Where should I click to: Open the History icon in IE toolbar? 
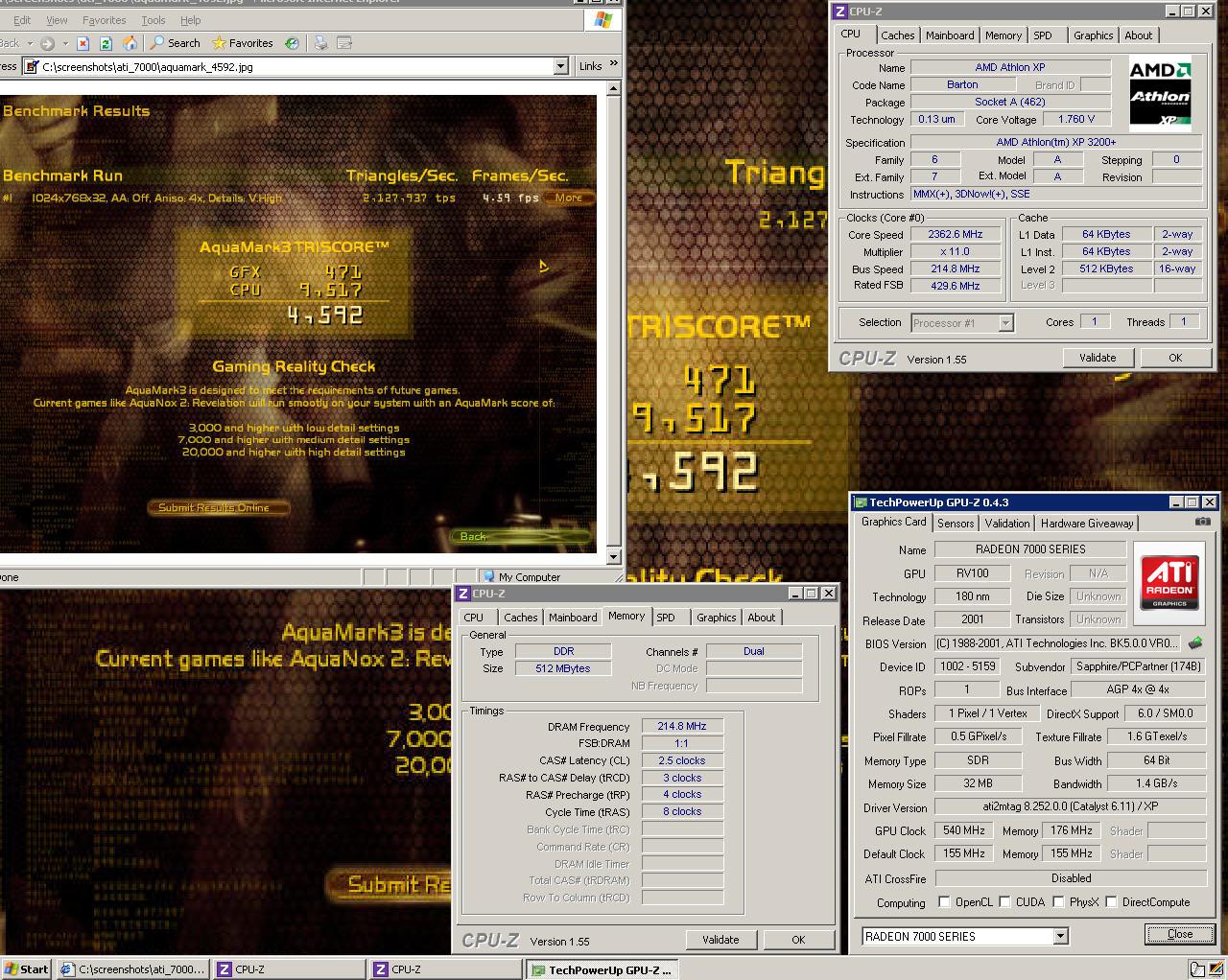point(292,43)
